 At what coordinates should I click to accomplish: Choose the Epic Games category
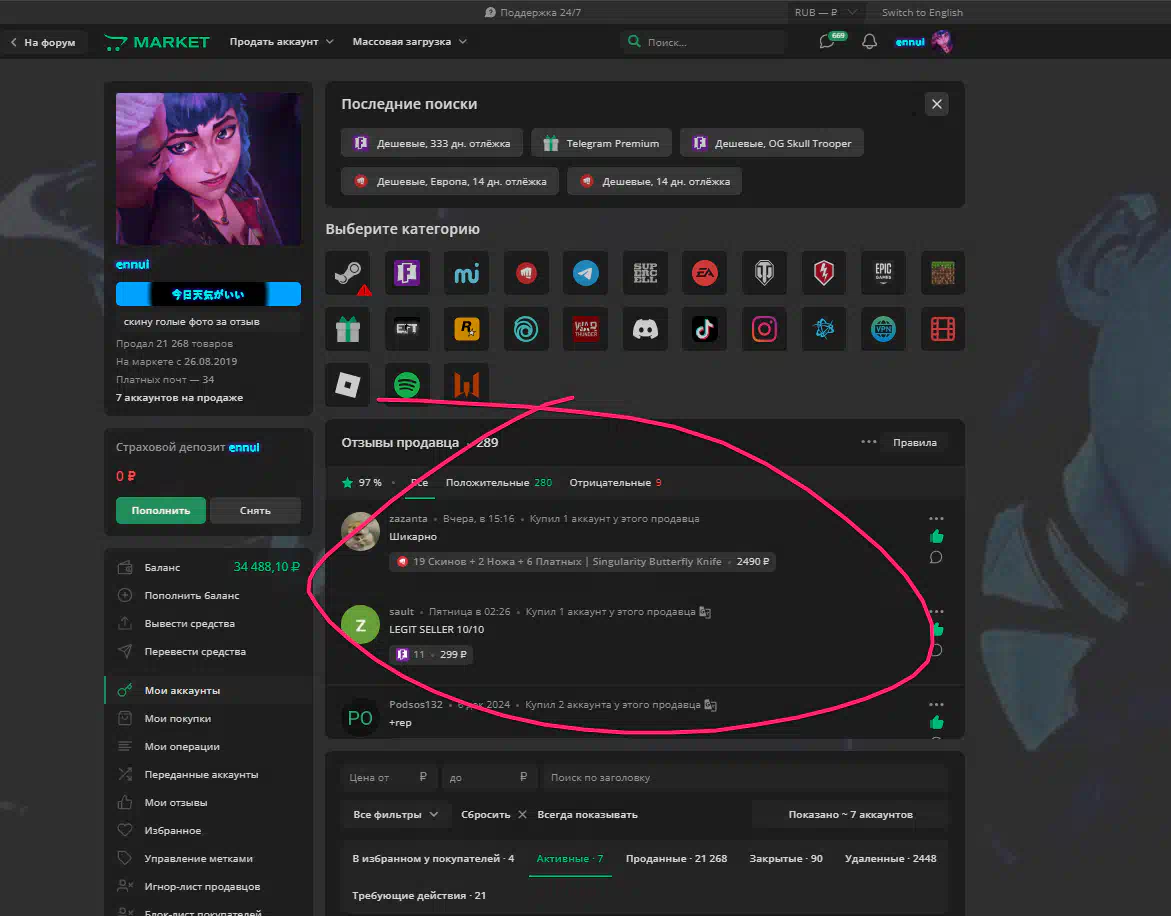pyautogui.click(x=883, y=273)
